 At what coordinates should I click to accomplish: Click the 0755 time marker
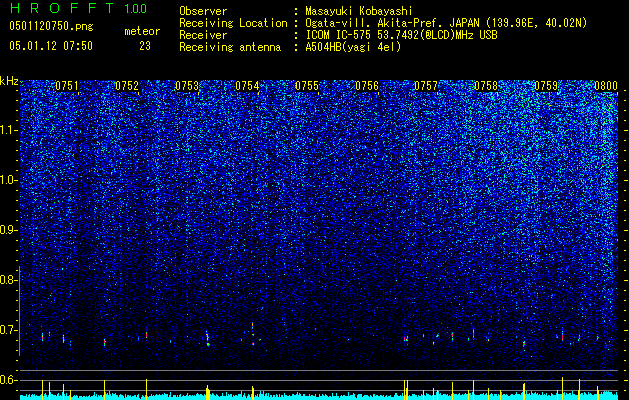click(x=307, y=86)
